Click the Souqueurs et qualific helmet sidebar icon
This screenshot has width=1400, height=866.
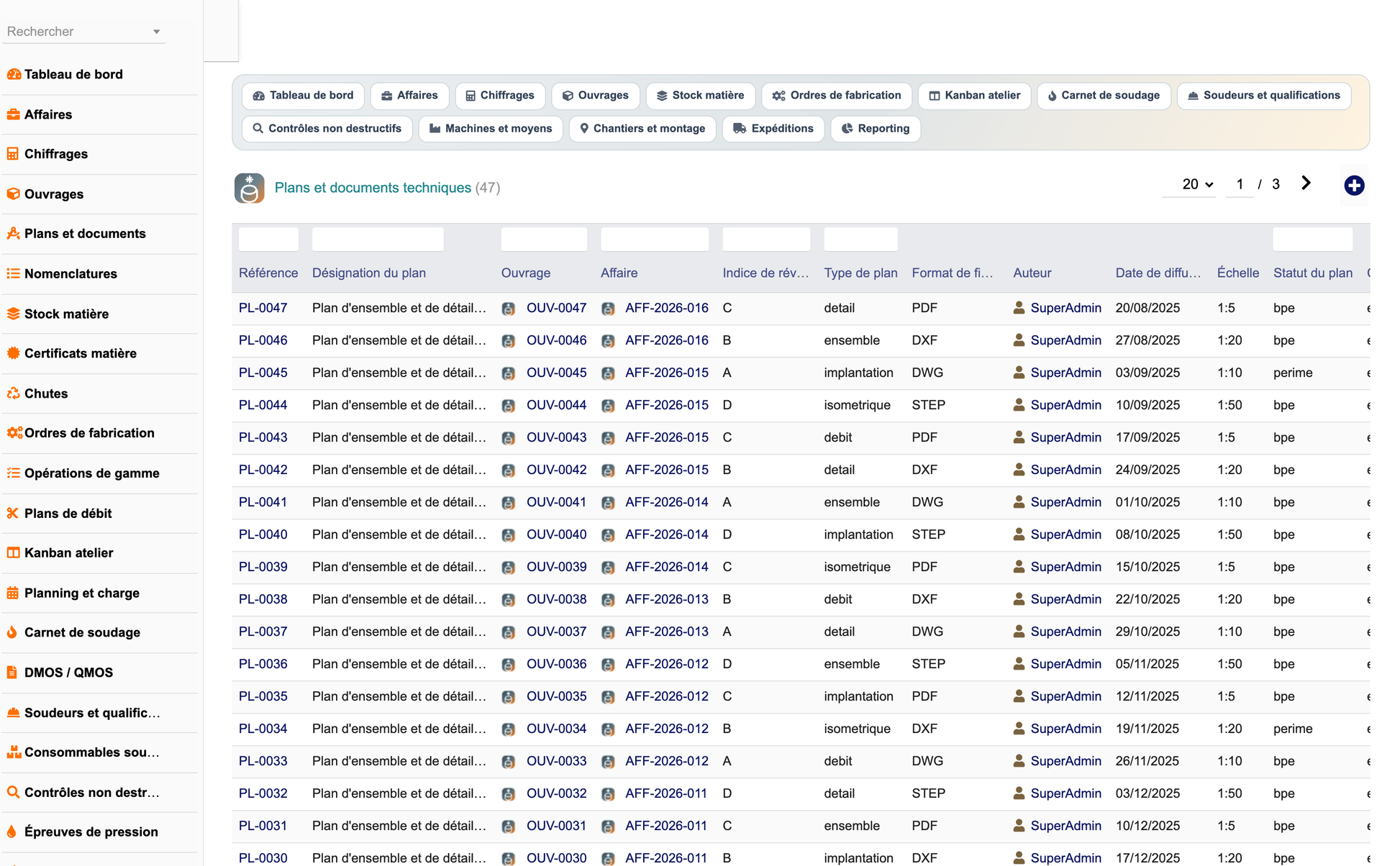(x=14, y=713)
